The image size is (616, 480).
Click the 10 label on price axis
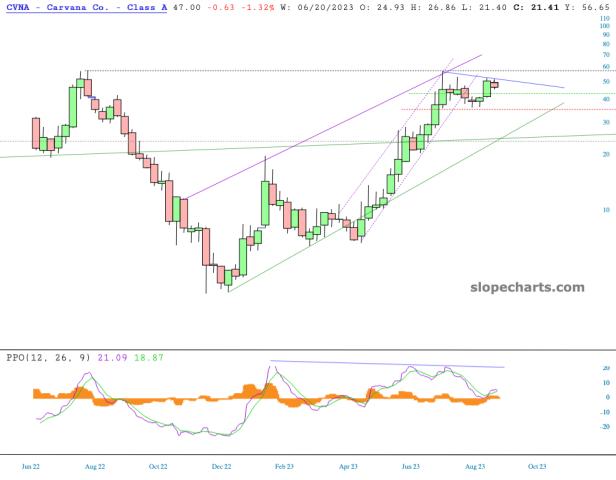pos(604,210)
